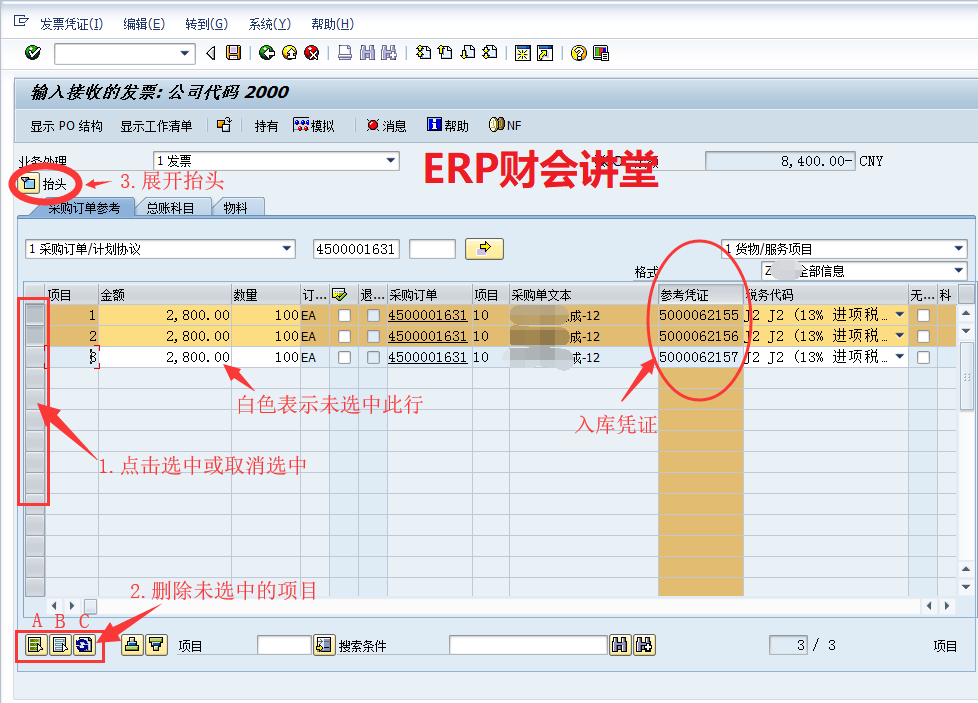Click the invert selection icon labeled C
This screenshot has height=703, width=978.
pos(84,645)
